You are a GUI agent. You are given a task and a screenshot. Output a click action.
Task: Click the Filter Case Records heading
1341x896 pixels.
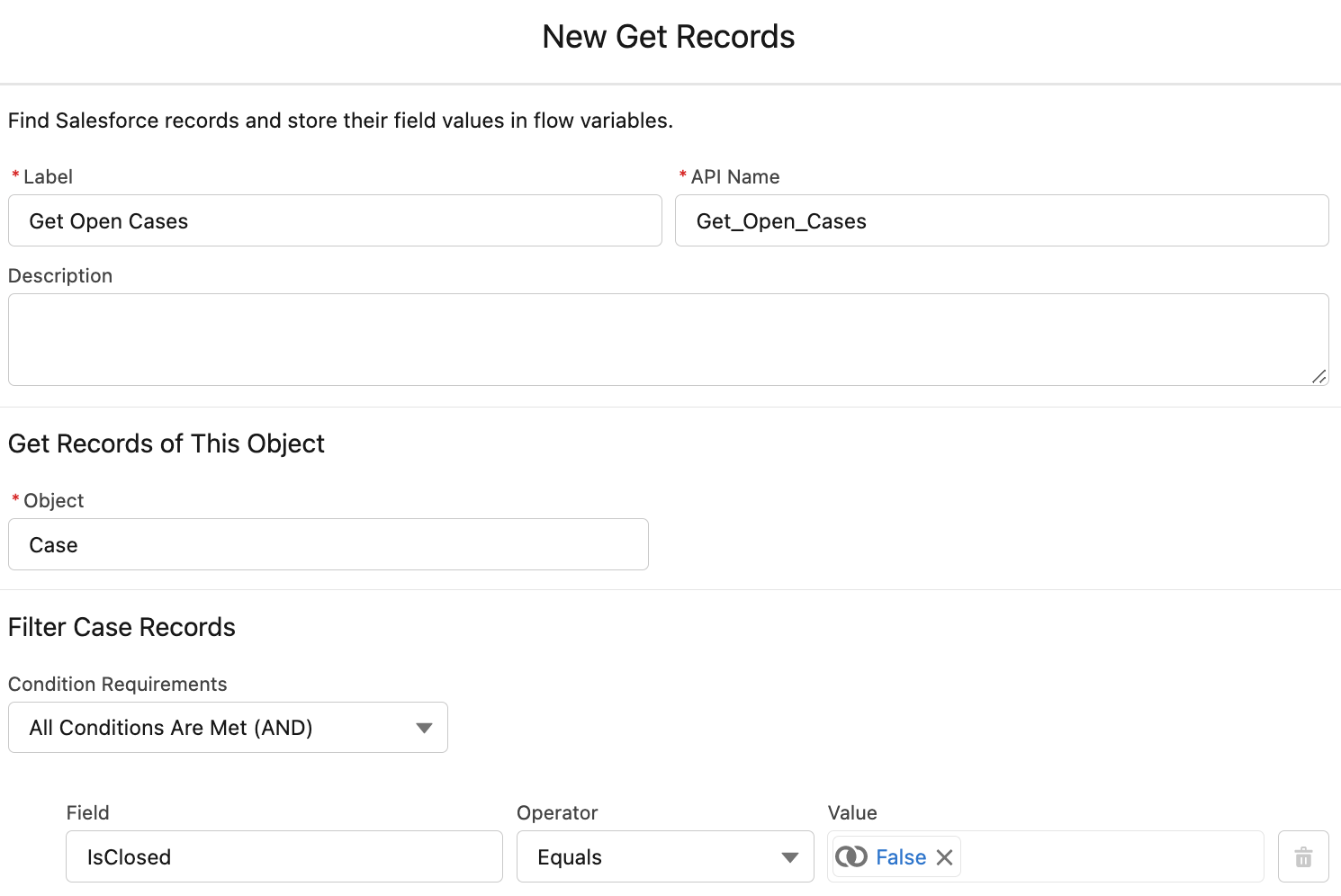click(x=121, y=627)
